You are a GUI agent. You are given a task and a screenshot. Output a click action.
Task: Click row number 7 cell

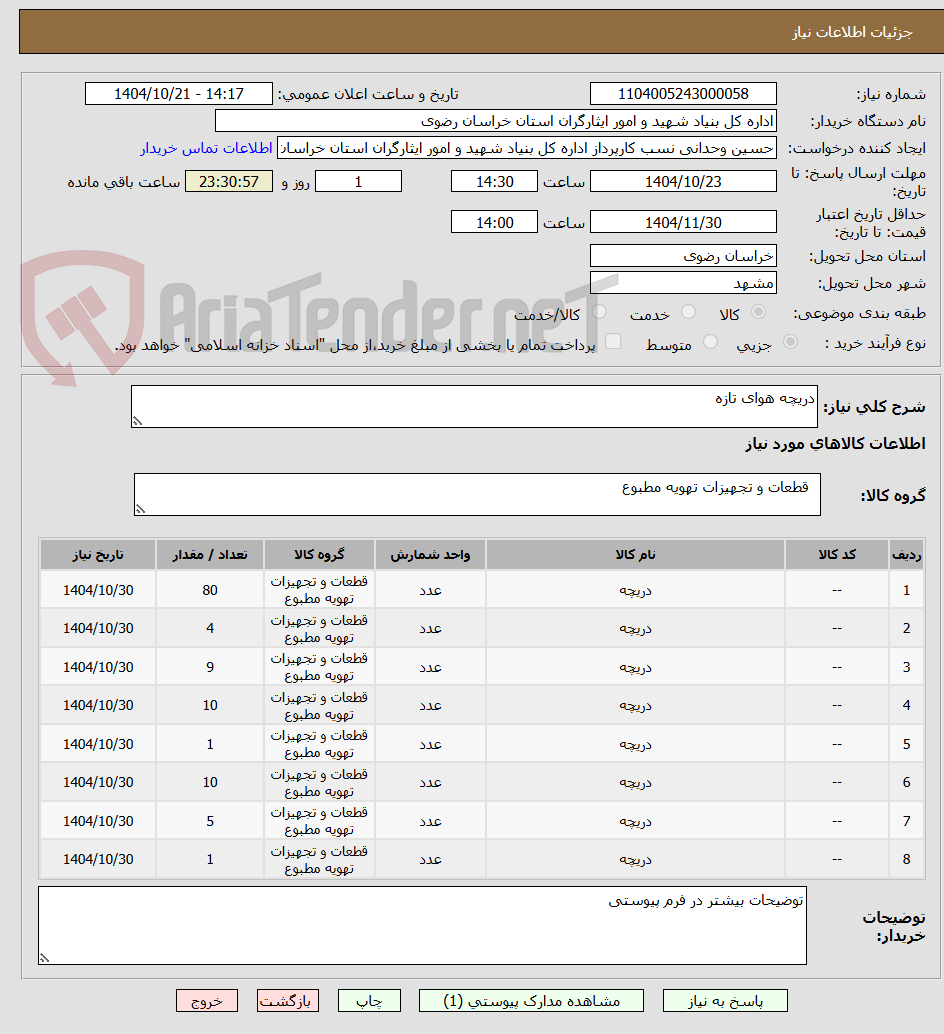(906, 821)
